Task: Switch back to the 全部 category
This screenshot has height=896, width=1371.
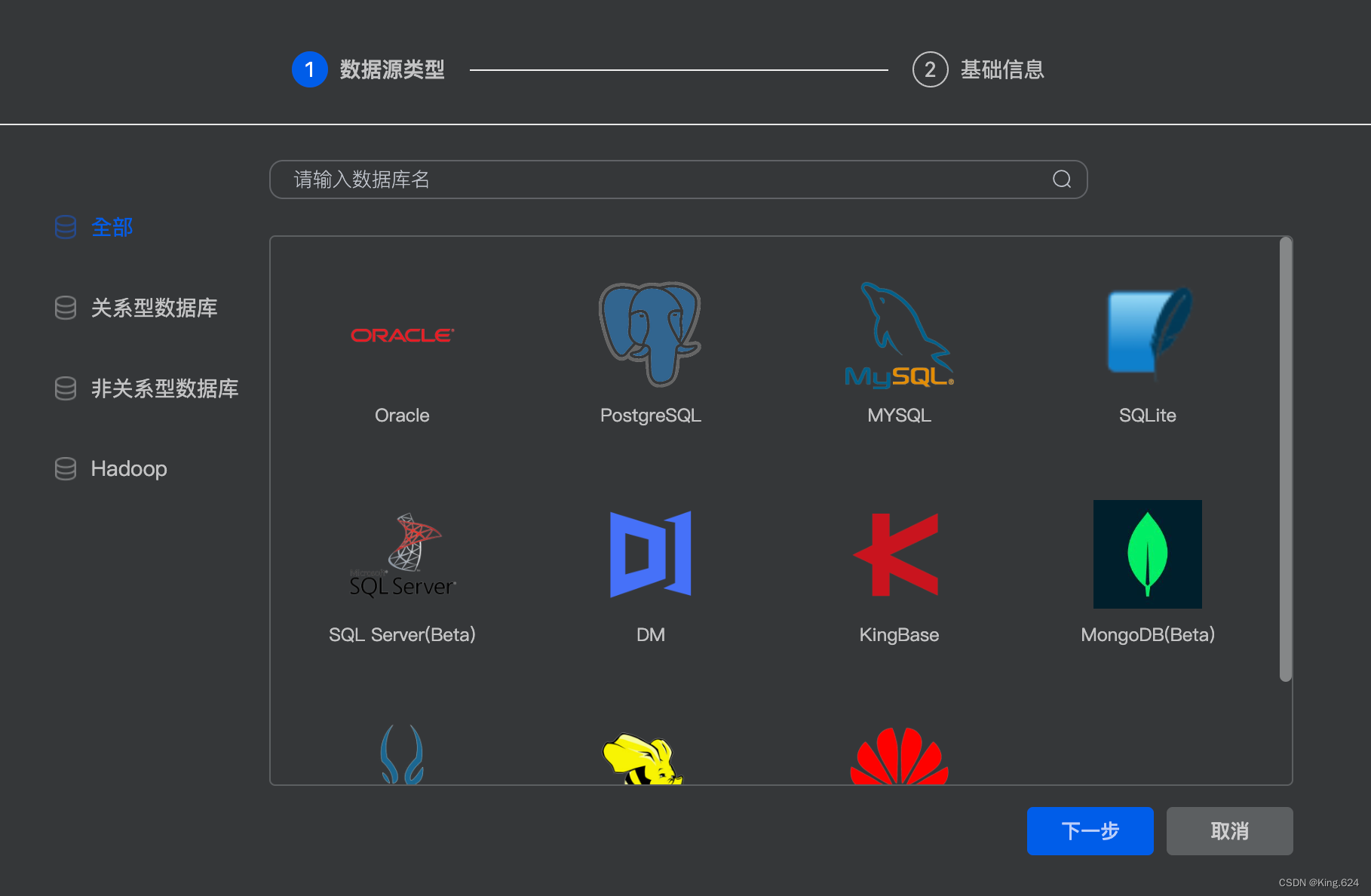Action: [x=112, y=227]
